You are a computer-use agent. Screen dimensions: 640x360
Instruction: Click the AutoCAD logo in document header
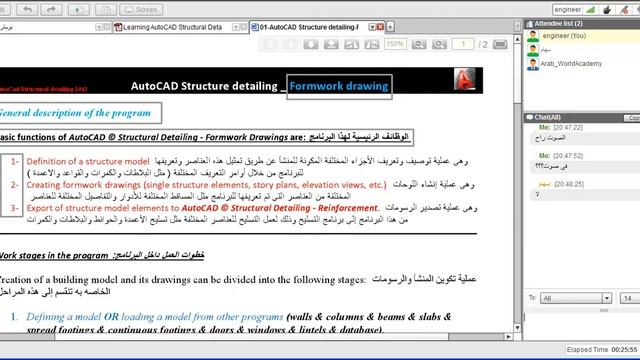point(464,79)
